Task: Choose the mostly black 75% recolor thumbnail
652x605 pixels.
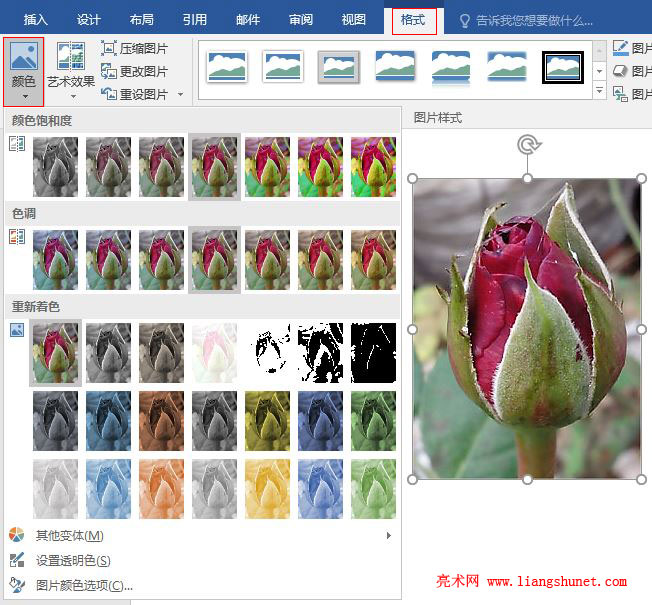Action: (373, 353)
